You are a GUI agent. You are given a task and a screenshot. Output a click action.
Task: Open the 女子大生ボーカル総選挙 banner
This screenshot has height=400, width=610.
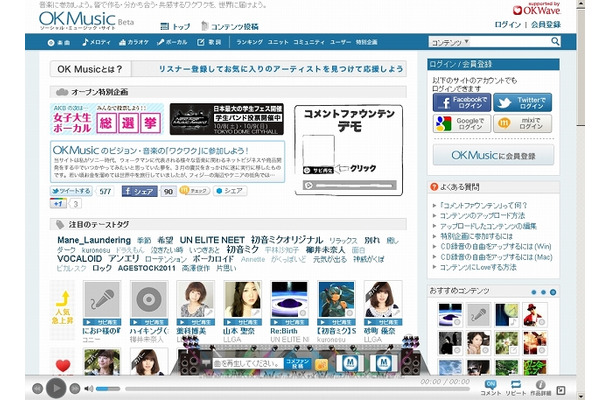[x=107, y=119]
